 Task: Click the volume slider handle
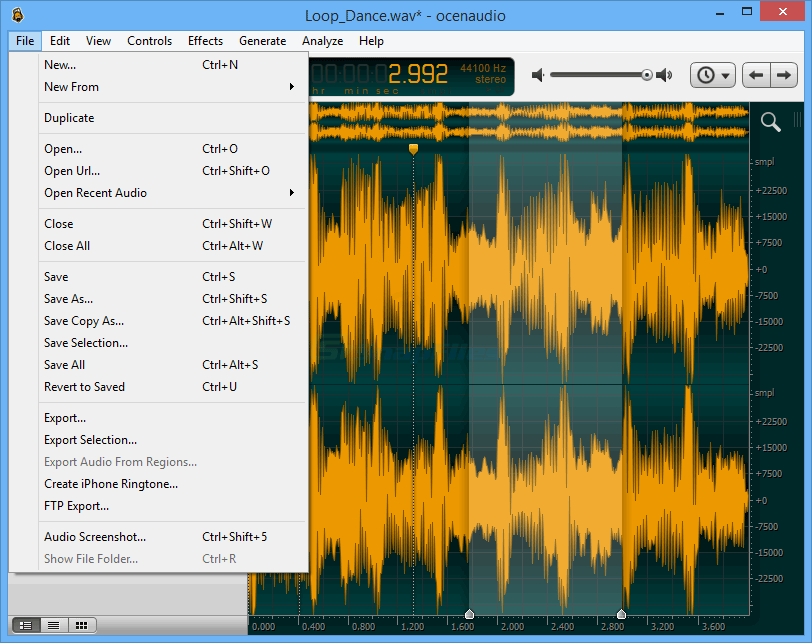pyautogui.click(x=647, y=75)
